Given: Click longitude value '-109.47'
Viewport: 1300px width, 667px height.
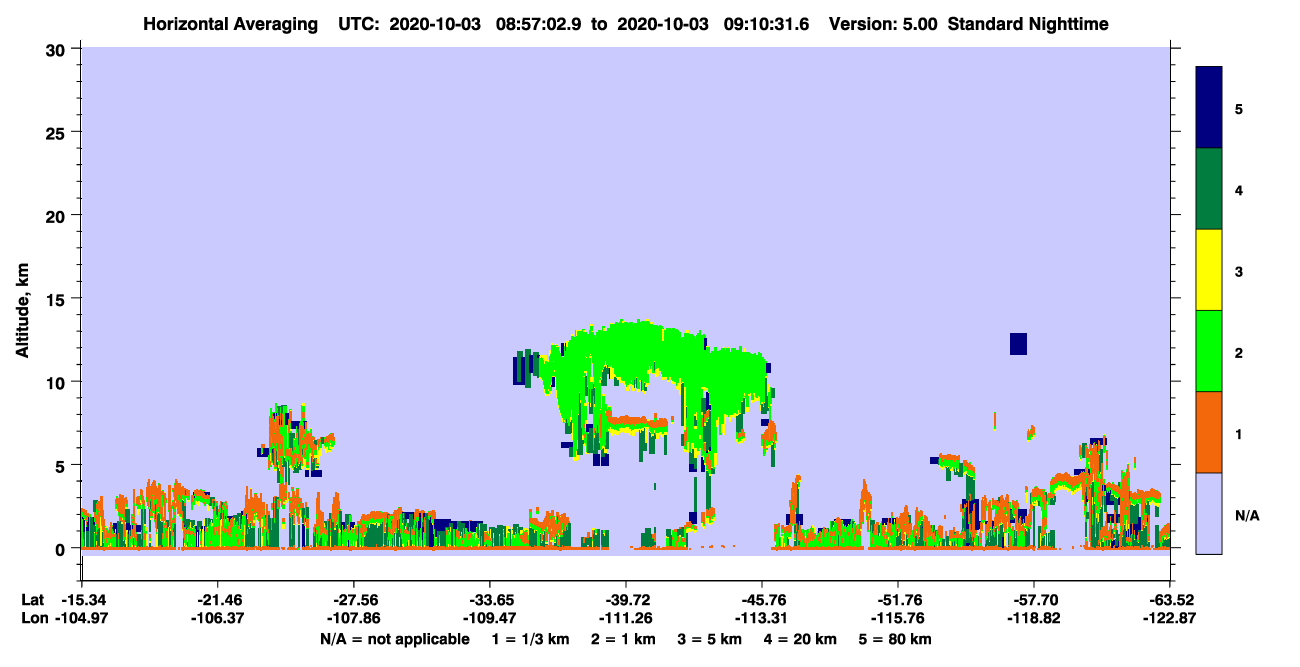Looking at the screenshot, I should point(490,618).
